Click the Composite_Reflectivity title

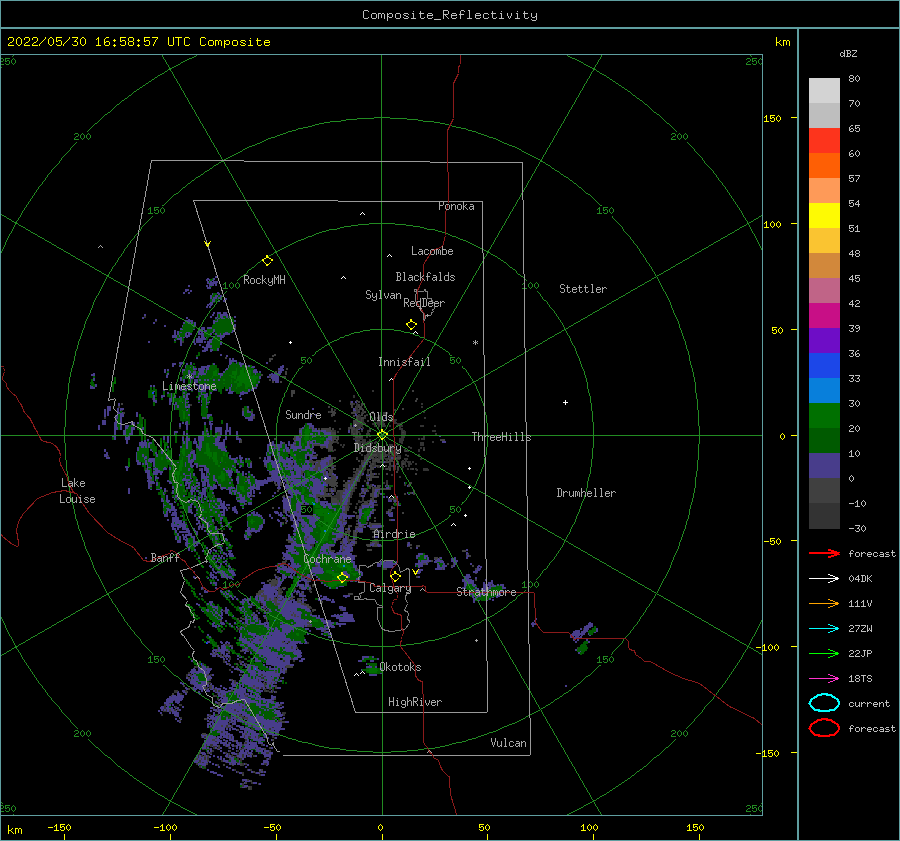point(450,15)
